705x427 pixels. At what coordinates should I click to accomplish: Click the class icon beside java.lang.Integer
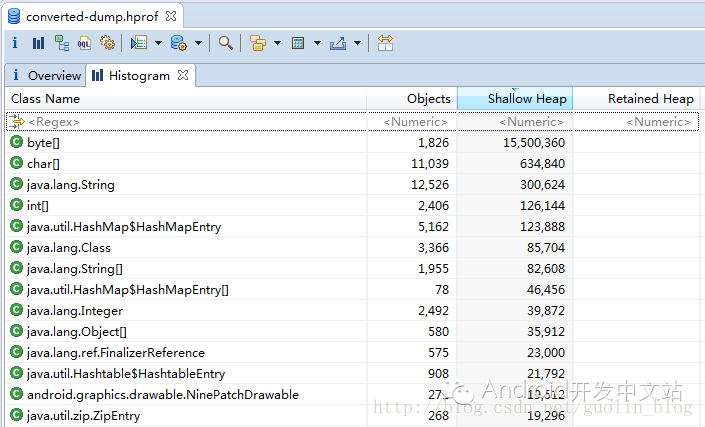tap(17, 310)
